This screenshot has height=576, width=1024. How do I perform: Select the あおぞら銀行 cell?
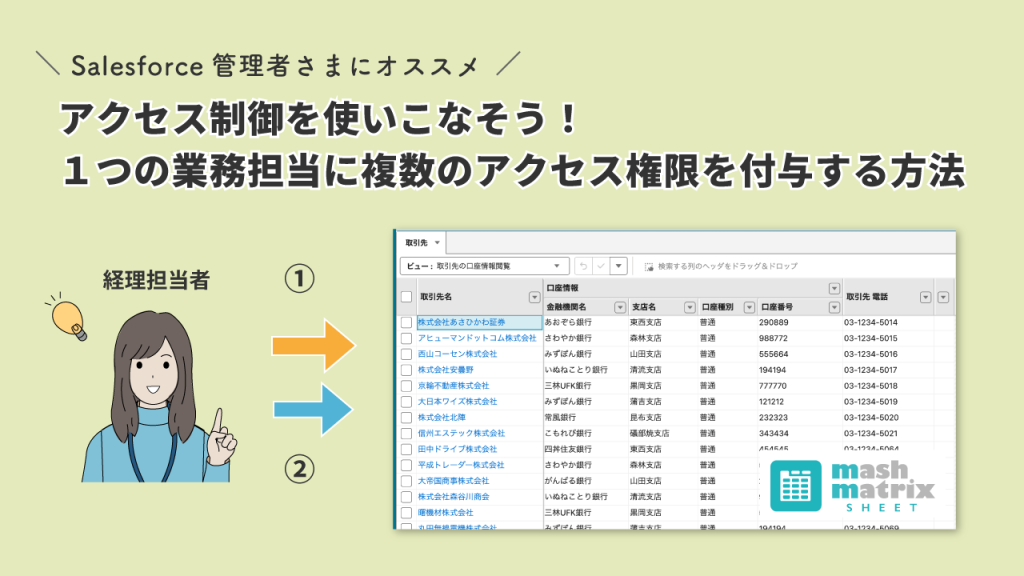(x=568, y=322)
